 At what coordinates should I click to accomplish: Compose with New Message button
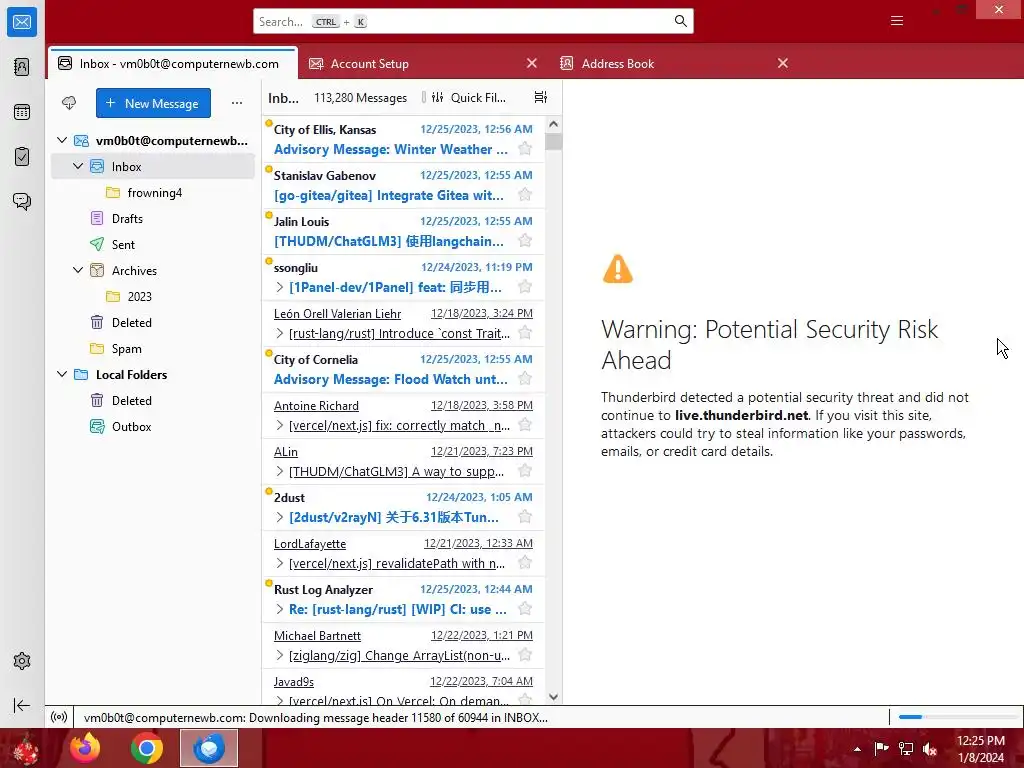153,103
